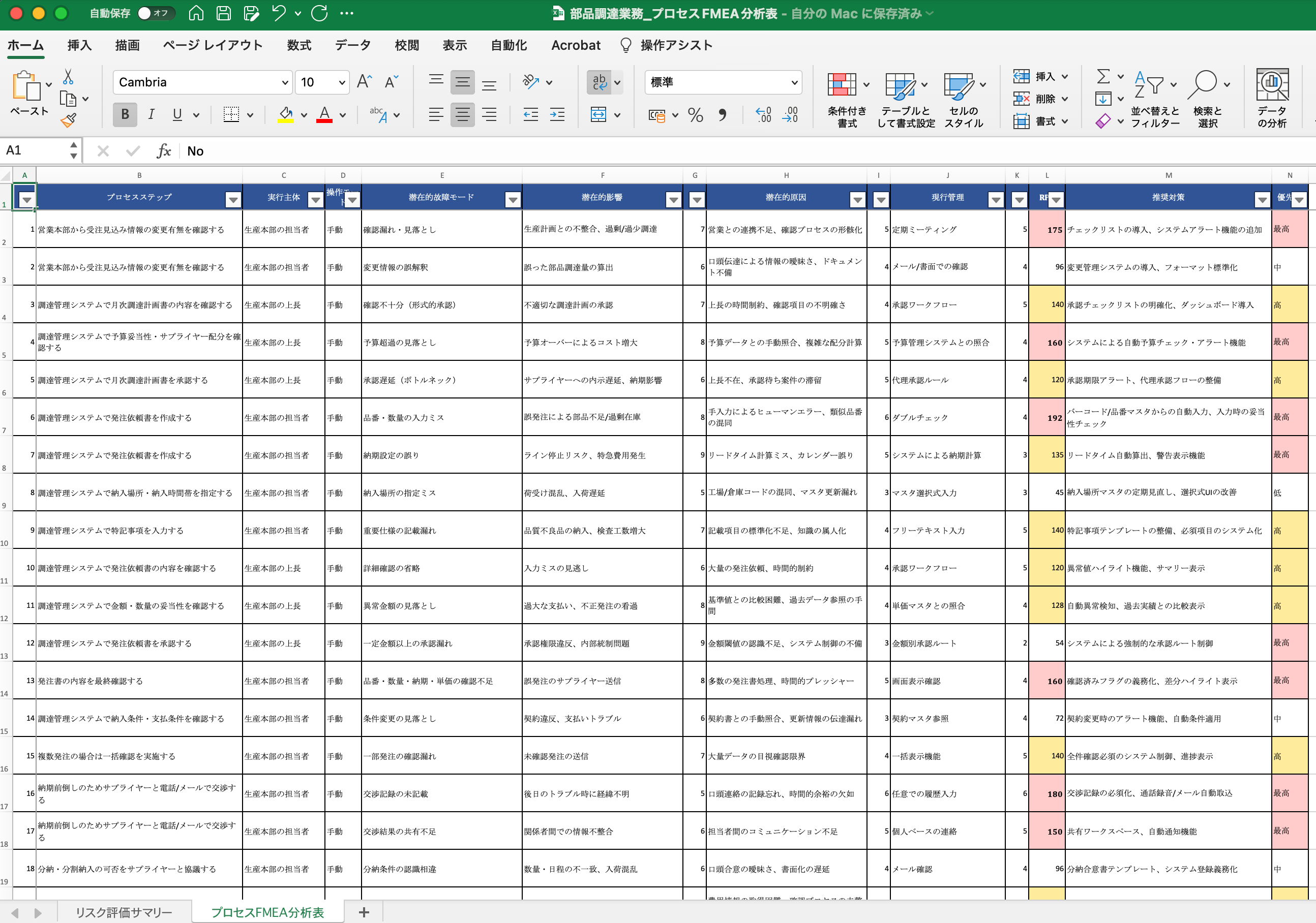Click the borders icon
1316x923 pixels.
231,114
